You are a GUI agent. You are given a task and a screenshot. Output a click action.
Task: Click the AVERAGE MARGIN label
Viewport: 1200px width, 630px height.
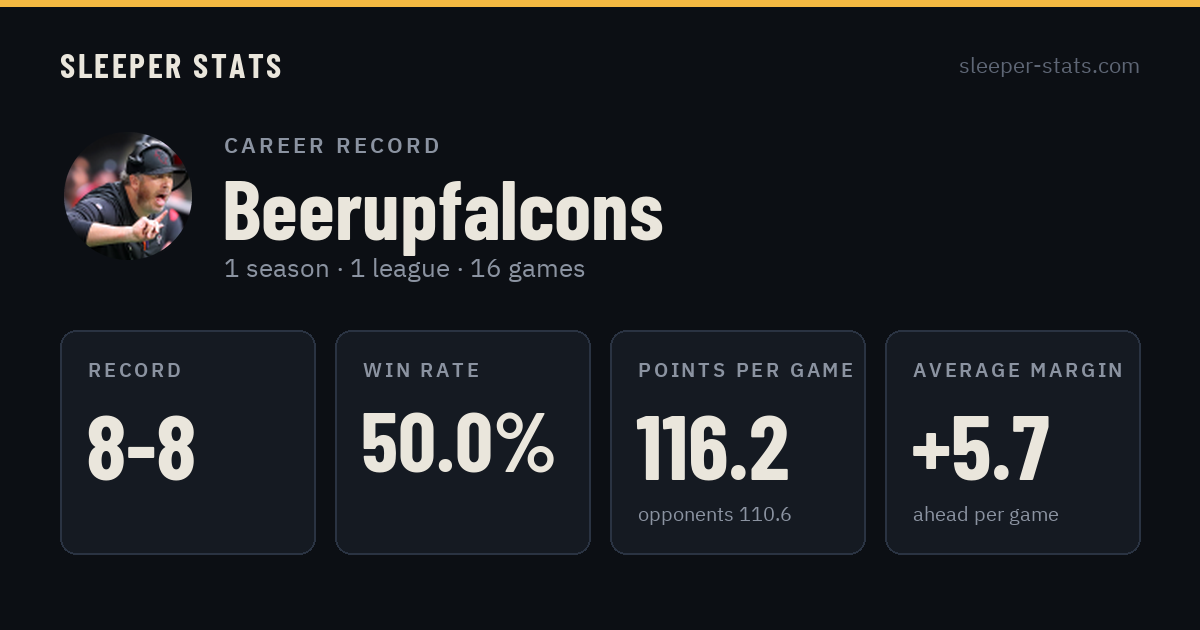click(x=1018, y=371)
